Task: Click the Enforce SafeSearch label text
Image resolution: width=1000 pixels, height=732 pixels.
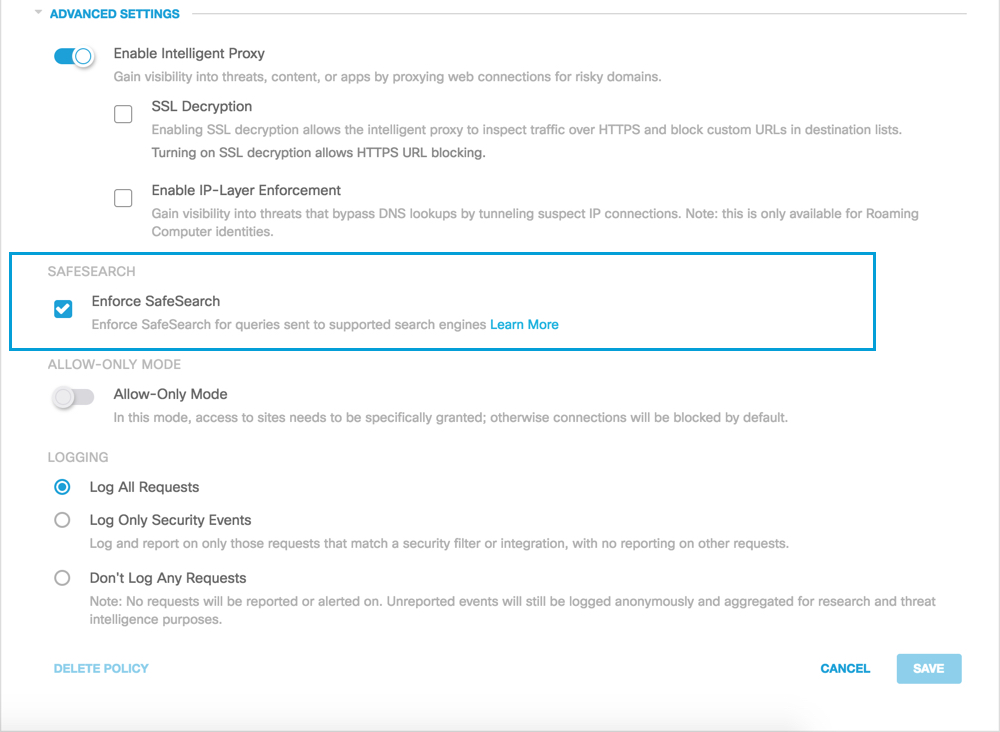Action: click(156, 301)
